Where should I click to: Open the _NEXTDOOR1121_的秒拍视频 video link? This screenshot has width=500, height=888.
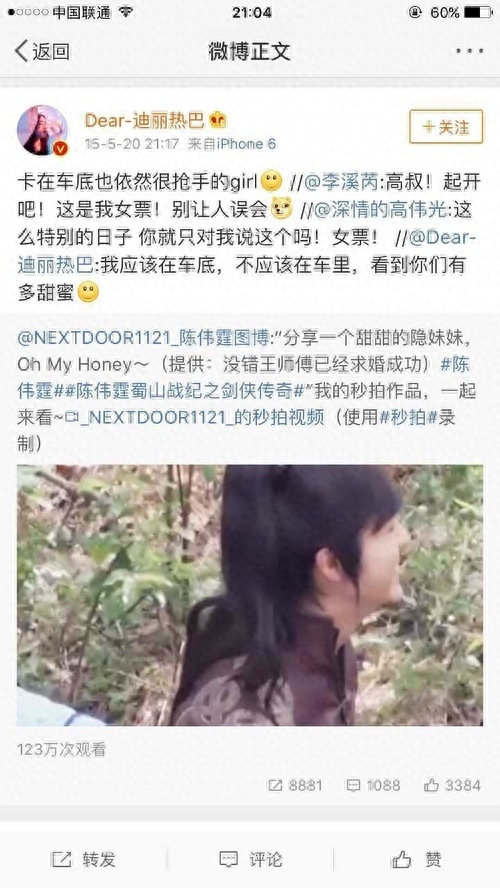[194, 418]
